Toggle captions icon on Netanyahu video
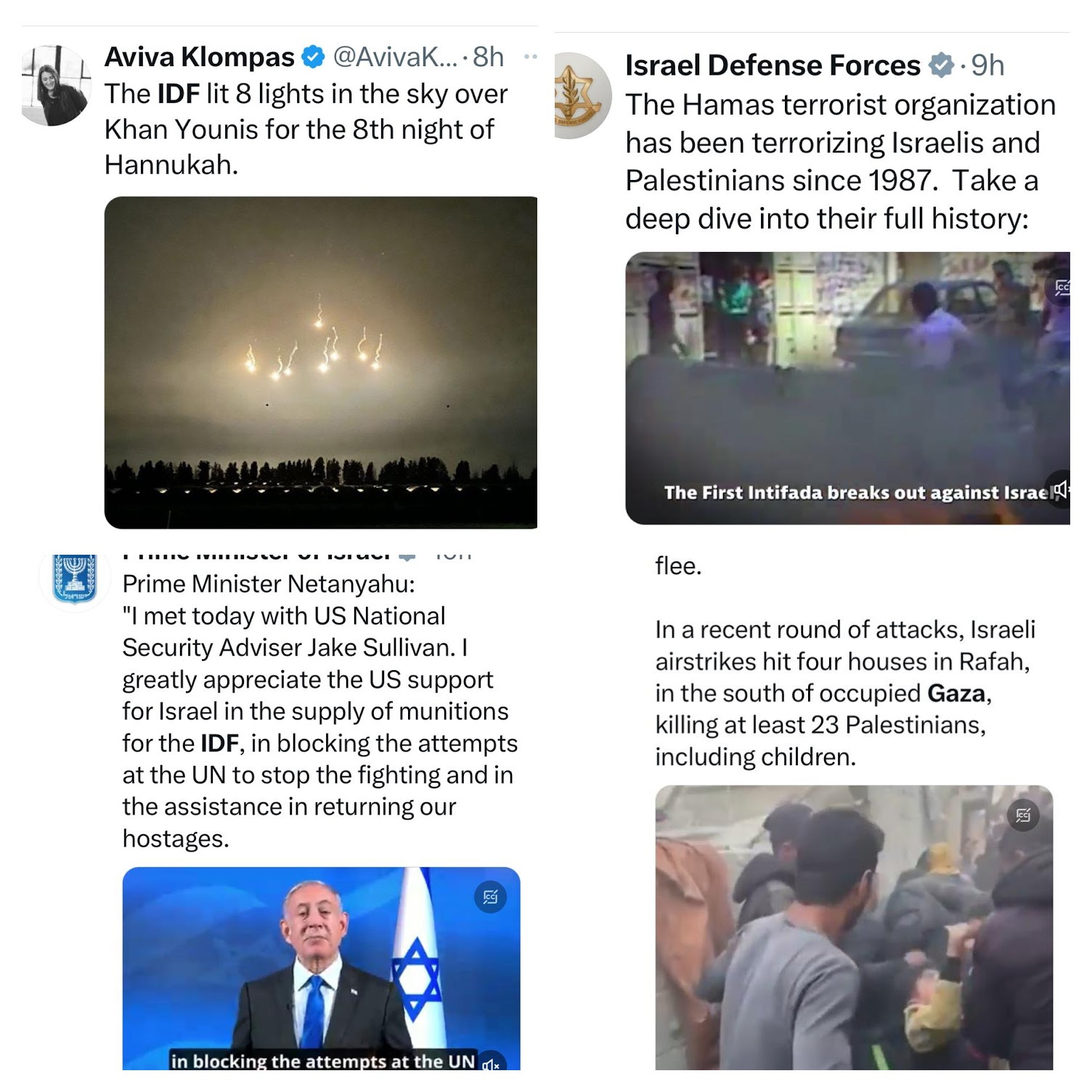The width and height of the screenshot is (1092, 1092). tap(490, 897)
